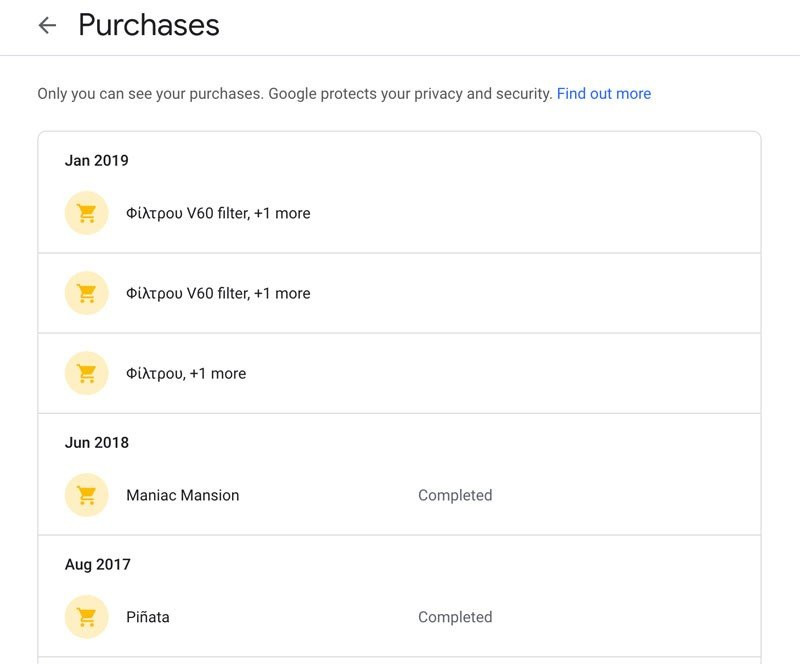Click the Jan 2019 section heading
This screenshot has height=664, width=800.
pyautogui.click(x=97, y=160)
